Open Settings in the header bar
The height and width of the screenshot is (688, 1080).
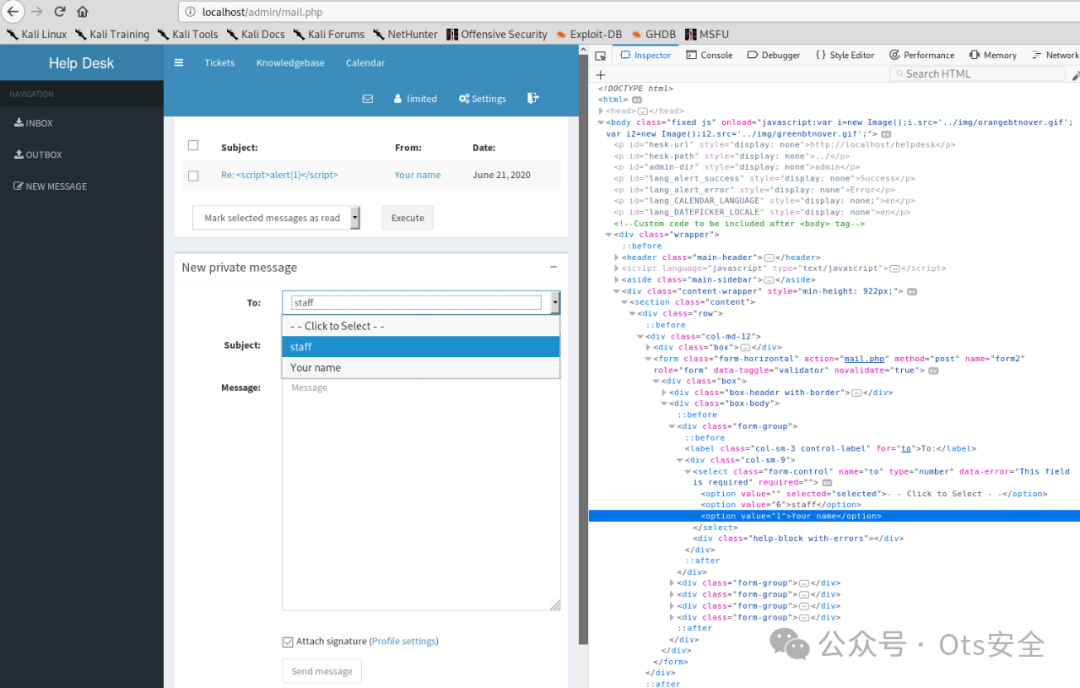[x=482, y=98]
